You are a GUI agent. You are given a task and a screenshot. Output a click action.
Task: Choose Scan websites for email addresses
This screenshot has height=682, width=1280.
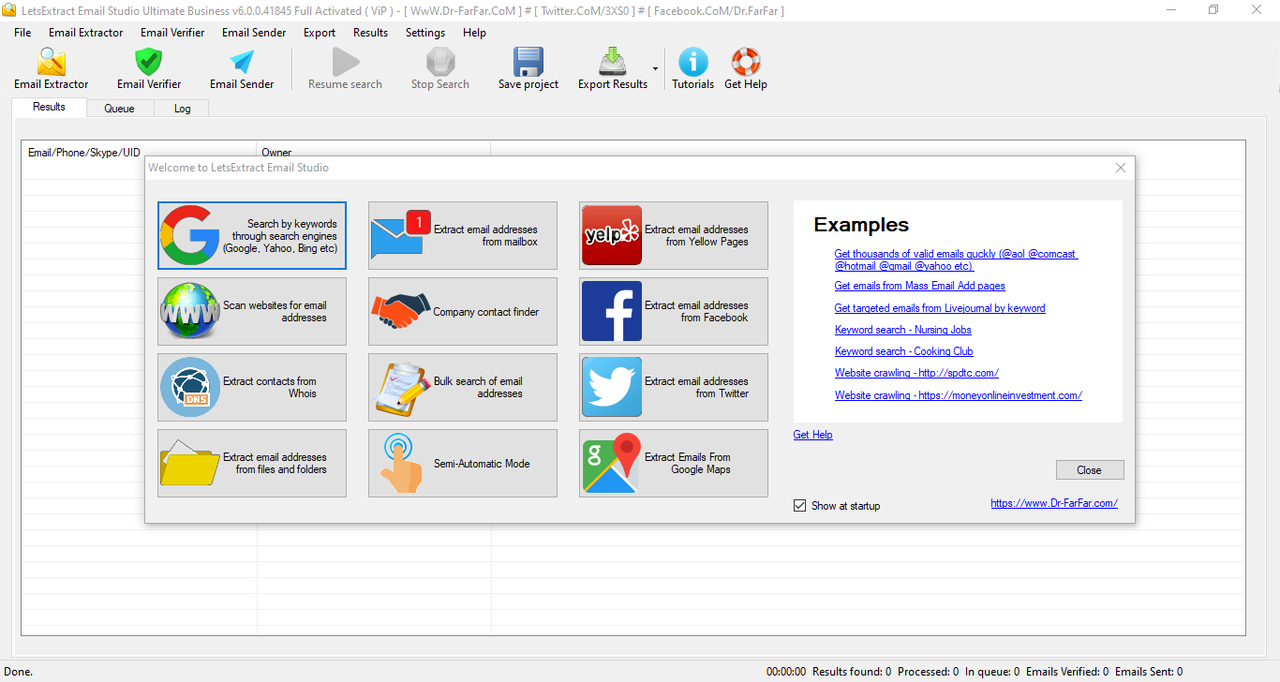click(252, 312)
